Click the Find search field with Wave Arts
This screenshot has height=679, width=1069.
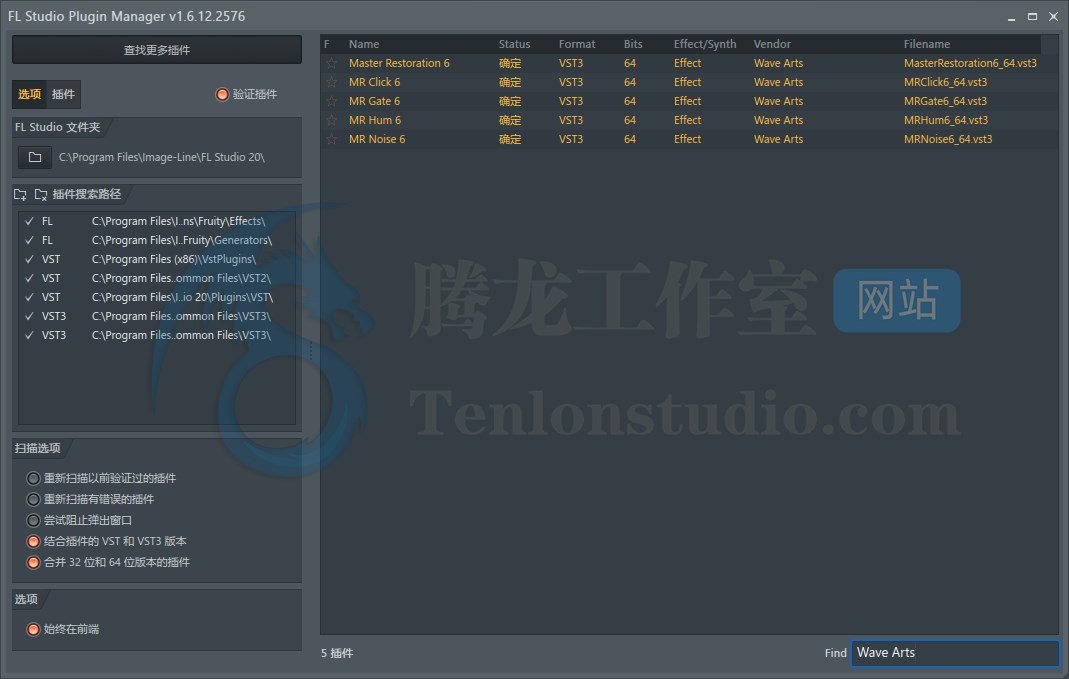pyautogui.click(x=955, y=653)
